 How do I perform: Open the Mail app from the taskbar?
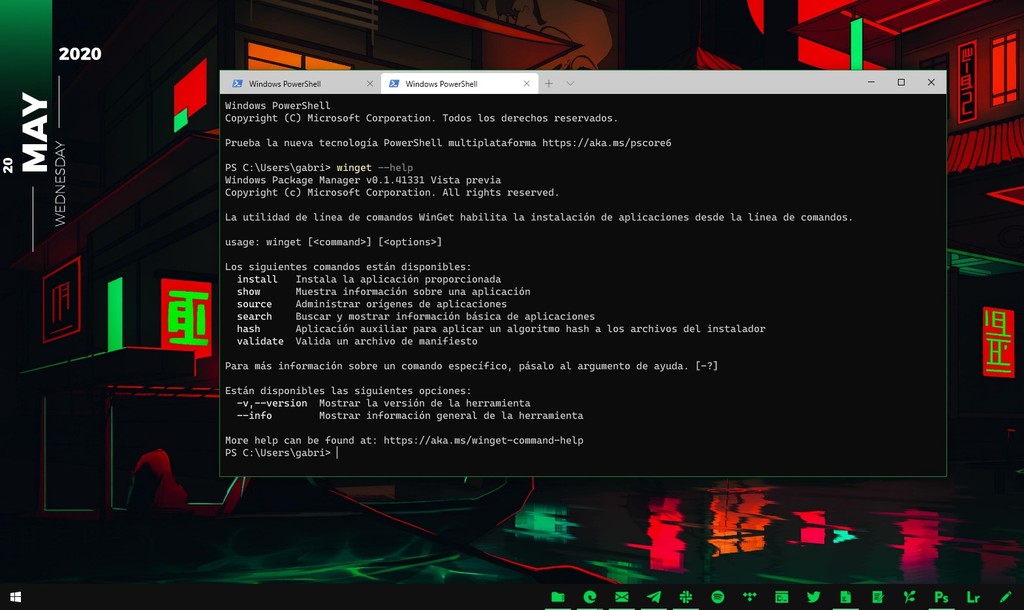point(621,595)
